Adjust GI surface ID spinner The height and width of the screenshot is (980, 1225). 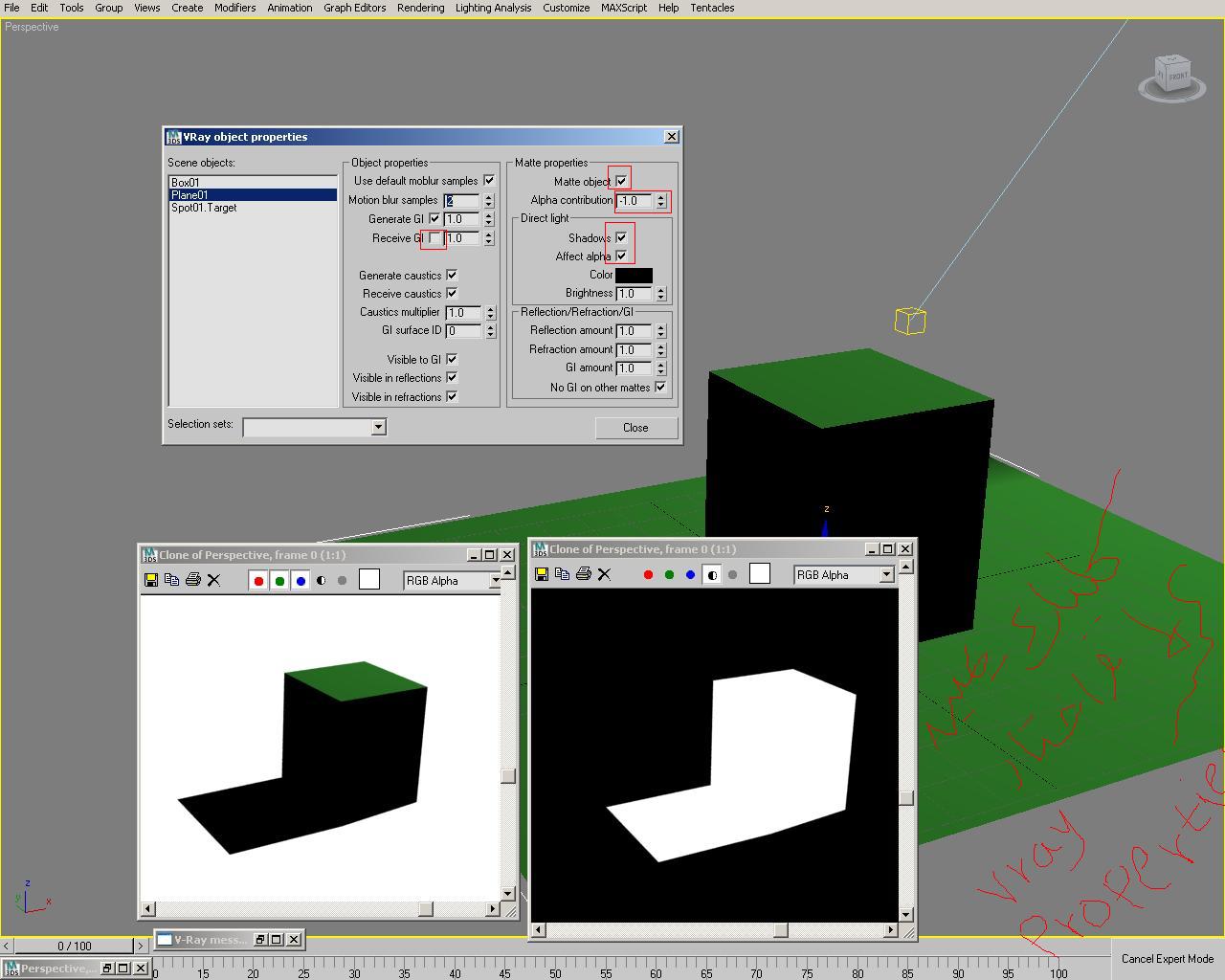tap(490, 330)
